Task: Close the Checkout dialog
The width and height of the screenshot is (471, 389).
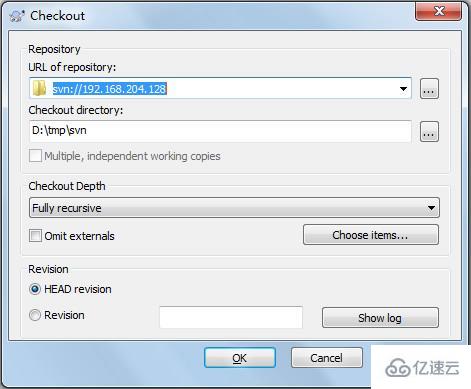Action: point(439,12)
